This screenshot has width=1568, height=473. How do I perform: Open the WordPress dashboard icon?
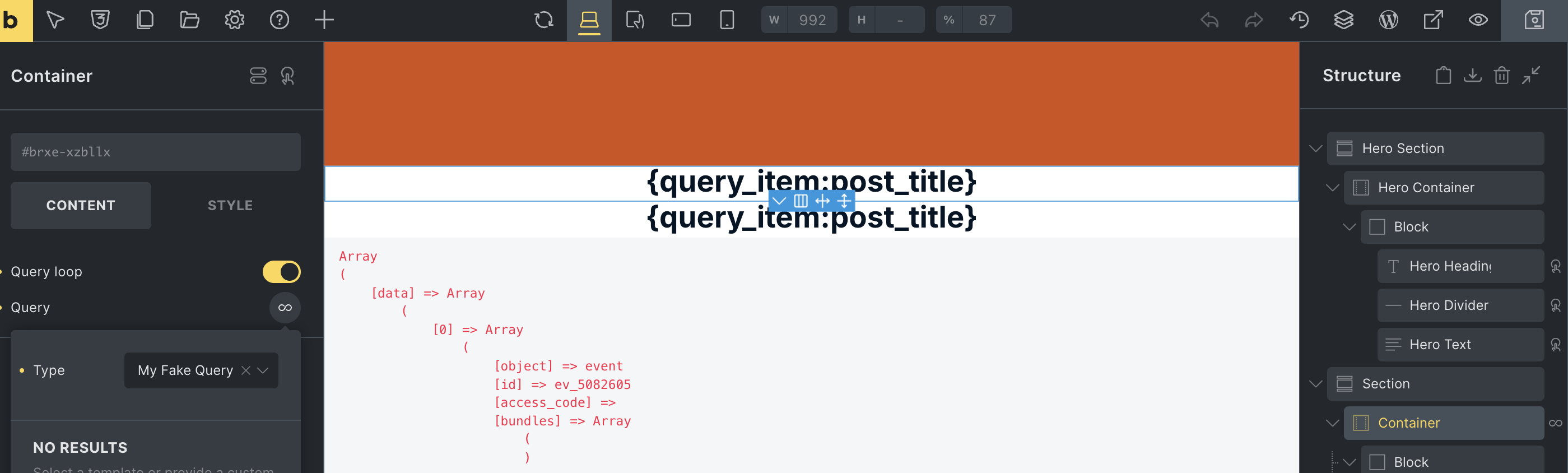point(1388,20)
